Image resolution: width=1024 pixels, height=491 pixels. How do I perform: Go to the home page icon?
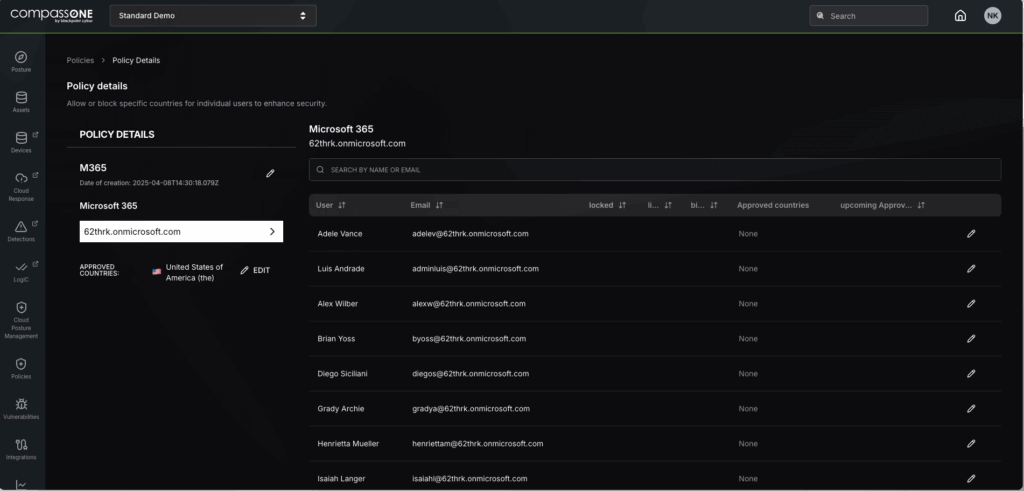click(960, 16)
